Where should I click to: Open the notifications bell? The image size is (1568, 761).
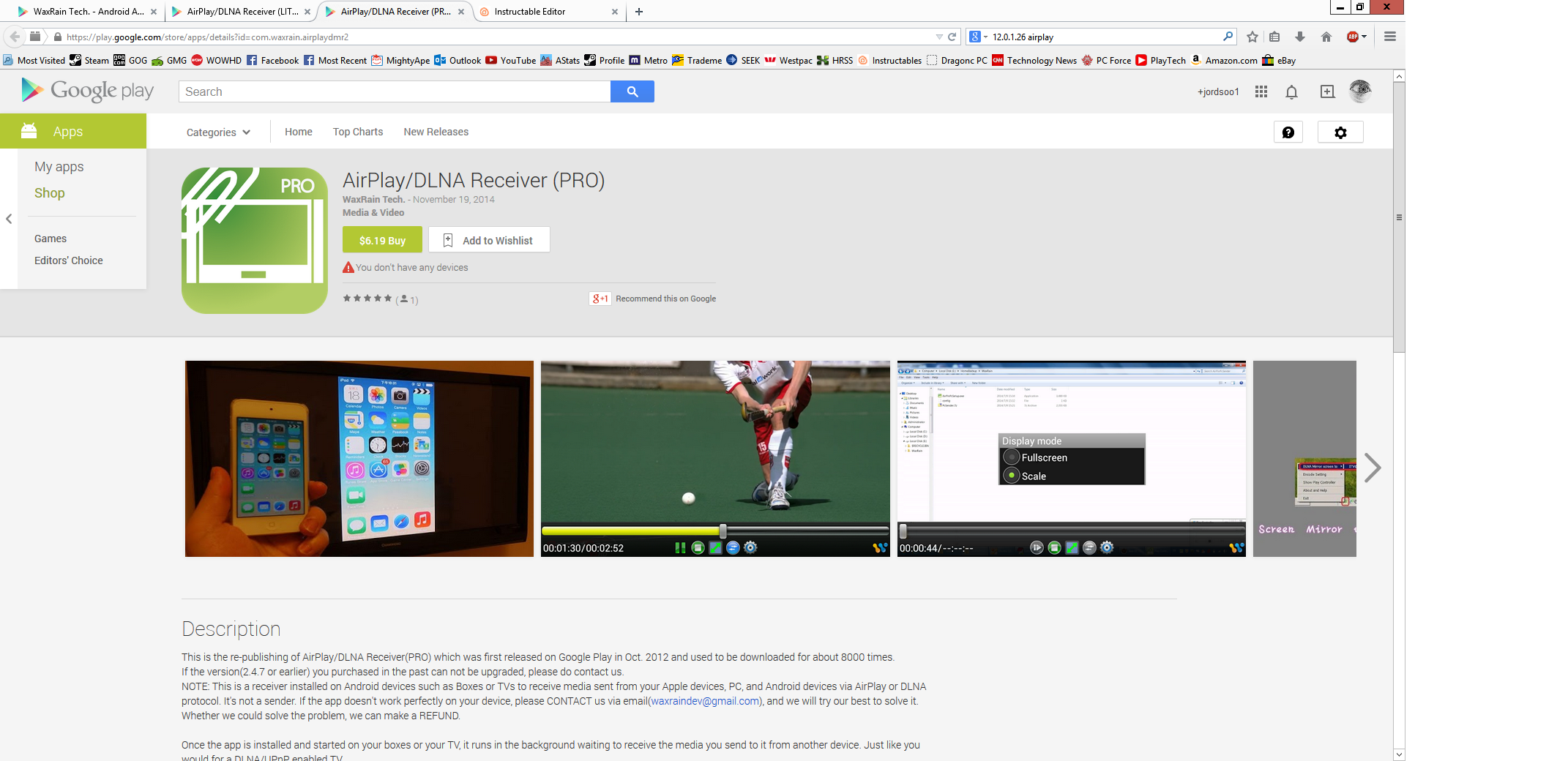coord(1292,91)
